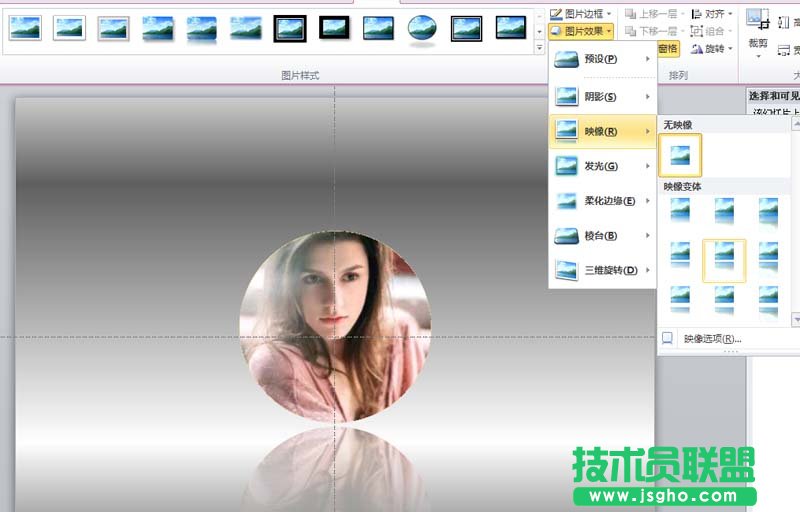The image size is (800, 512).
Task: Apply the beveled oval black picture style
Action: (422, 30)
